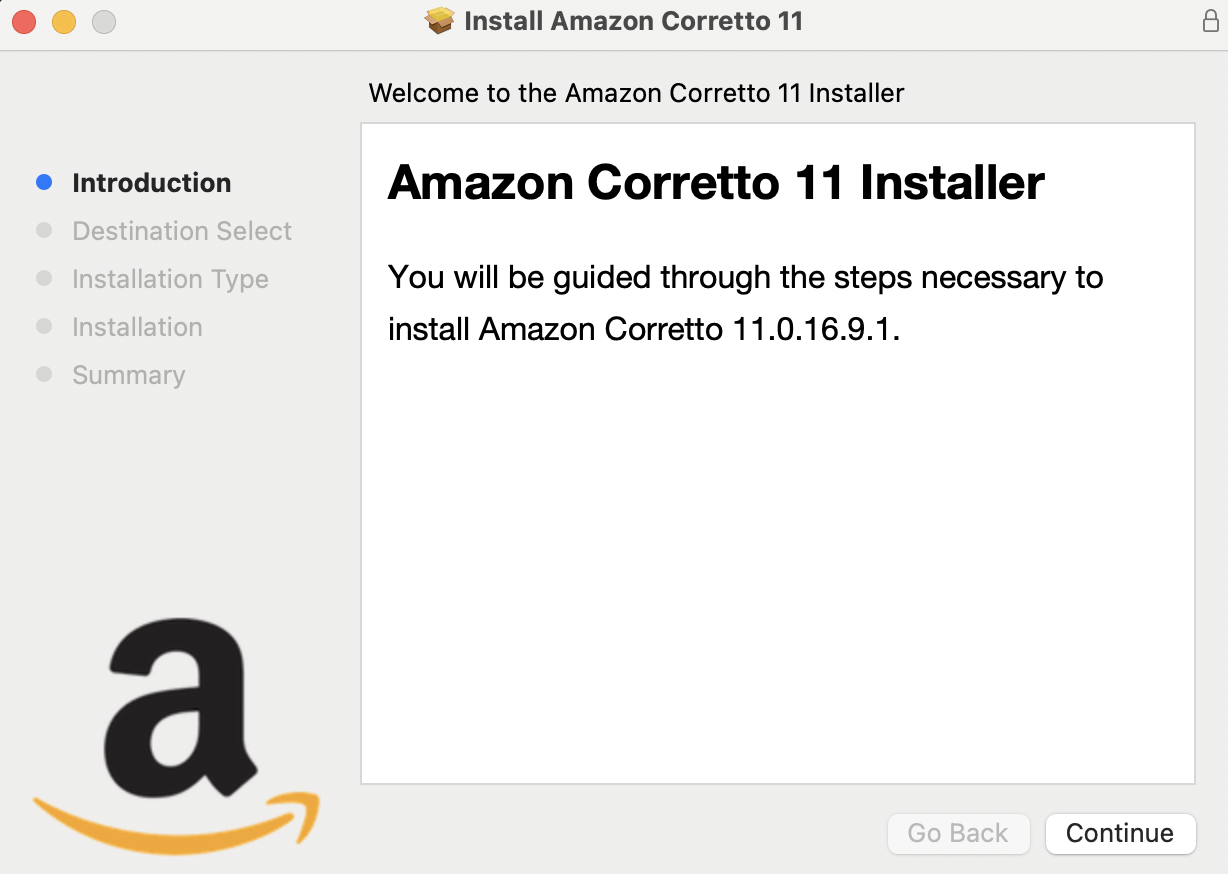Select the Installation Type step
Image resolution: width=1228 pixels, height=874 pixels.
[x=170, y=279]
